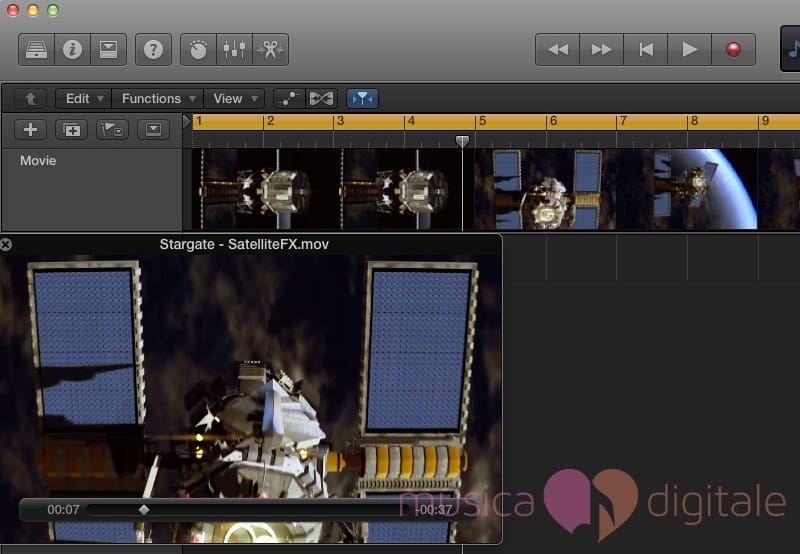Click bar 5 in the ruler

point(483,121)
